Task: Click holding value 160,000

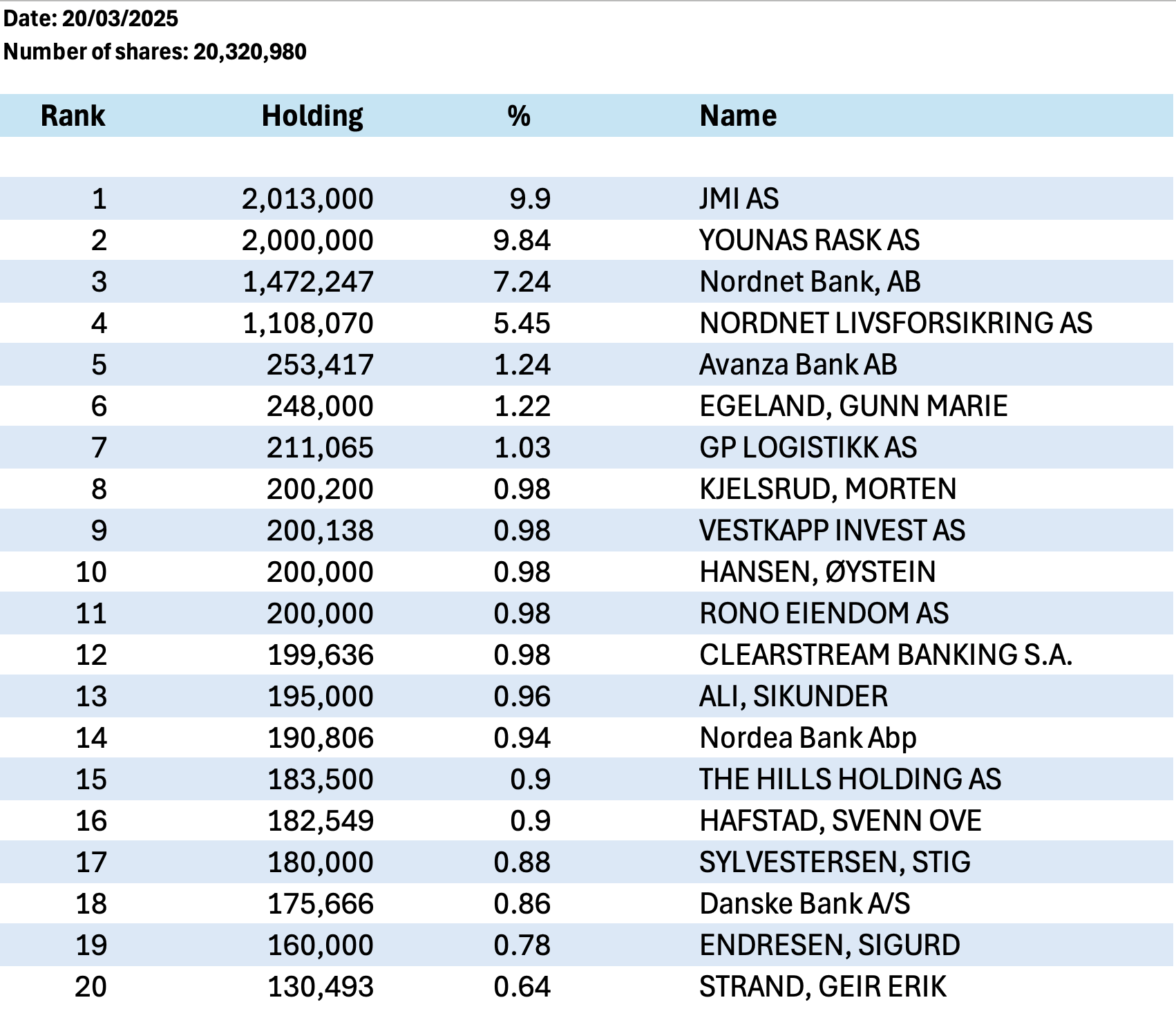Action: (x=320, y=945)
